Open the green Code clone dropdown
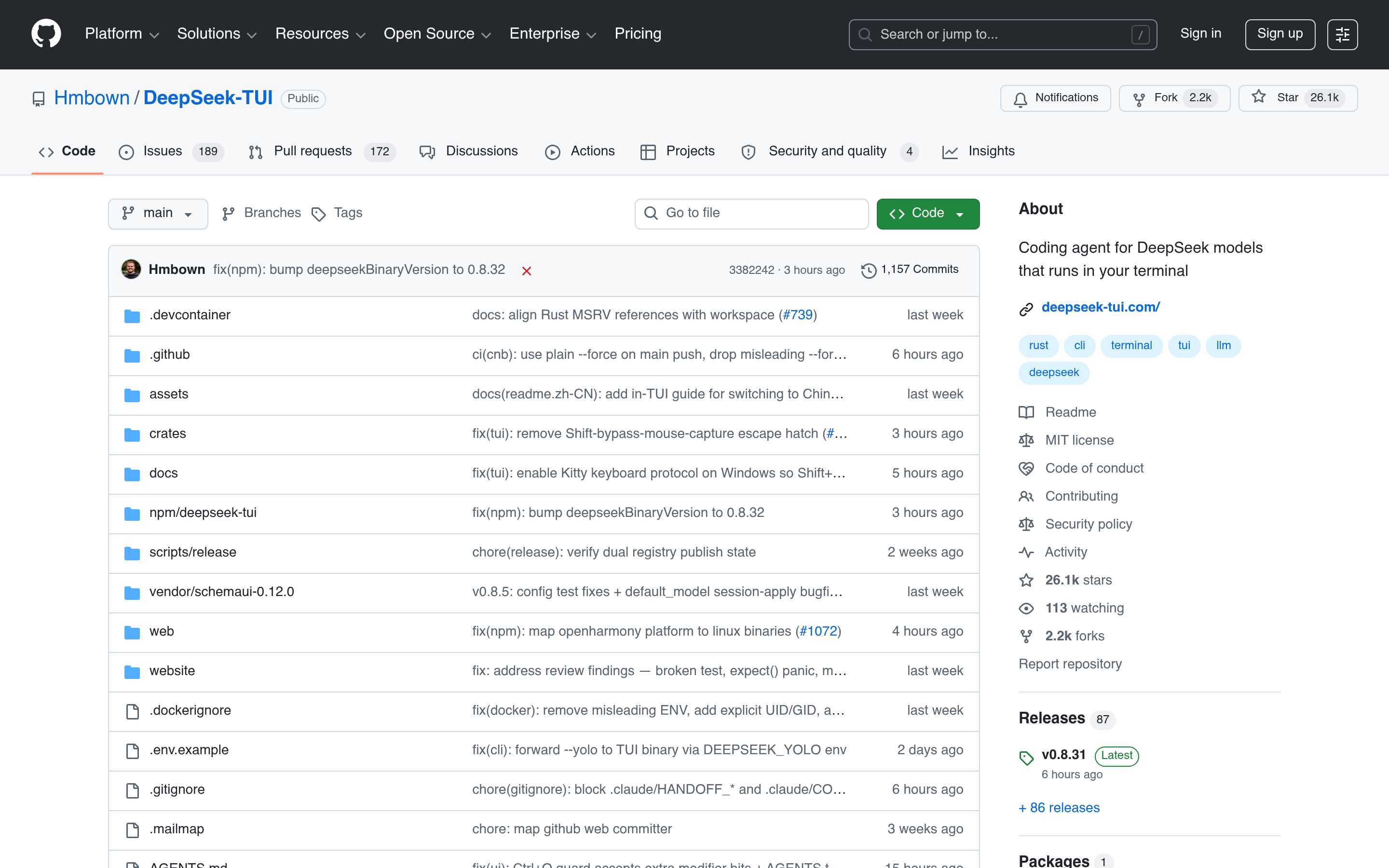 [927, 214]
